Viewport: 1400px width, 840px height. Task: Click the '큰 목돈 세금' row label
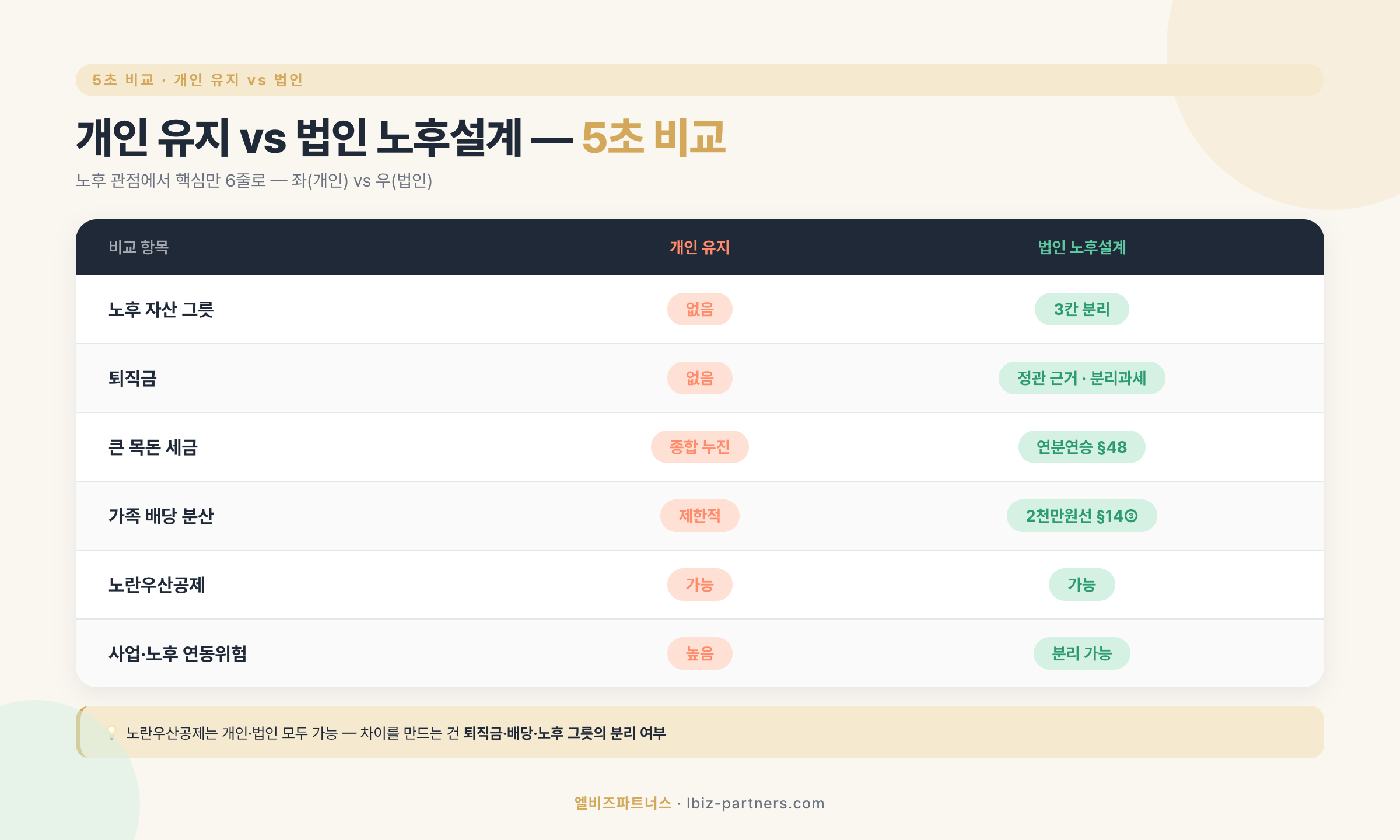pos(153,447)
